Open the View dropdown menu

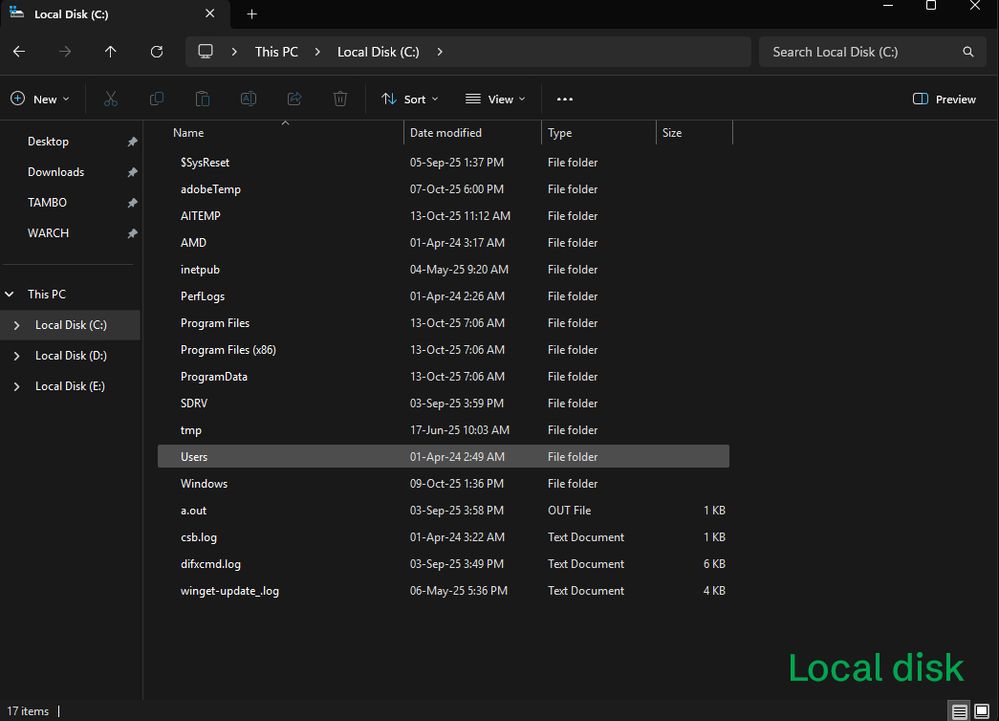tap(495, 99)
